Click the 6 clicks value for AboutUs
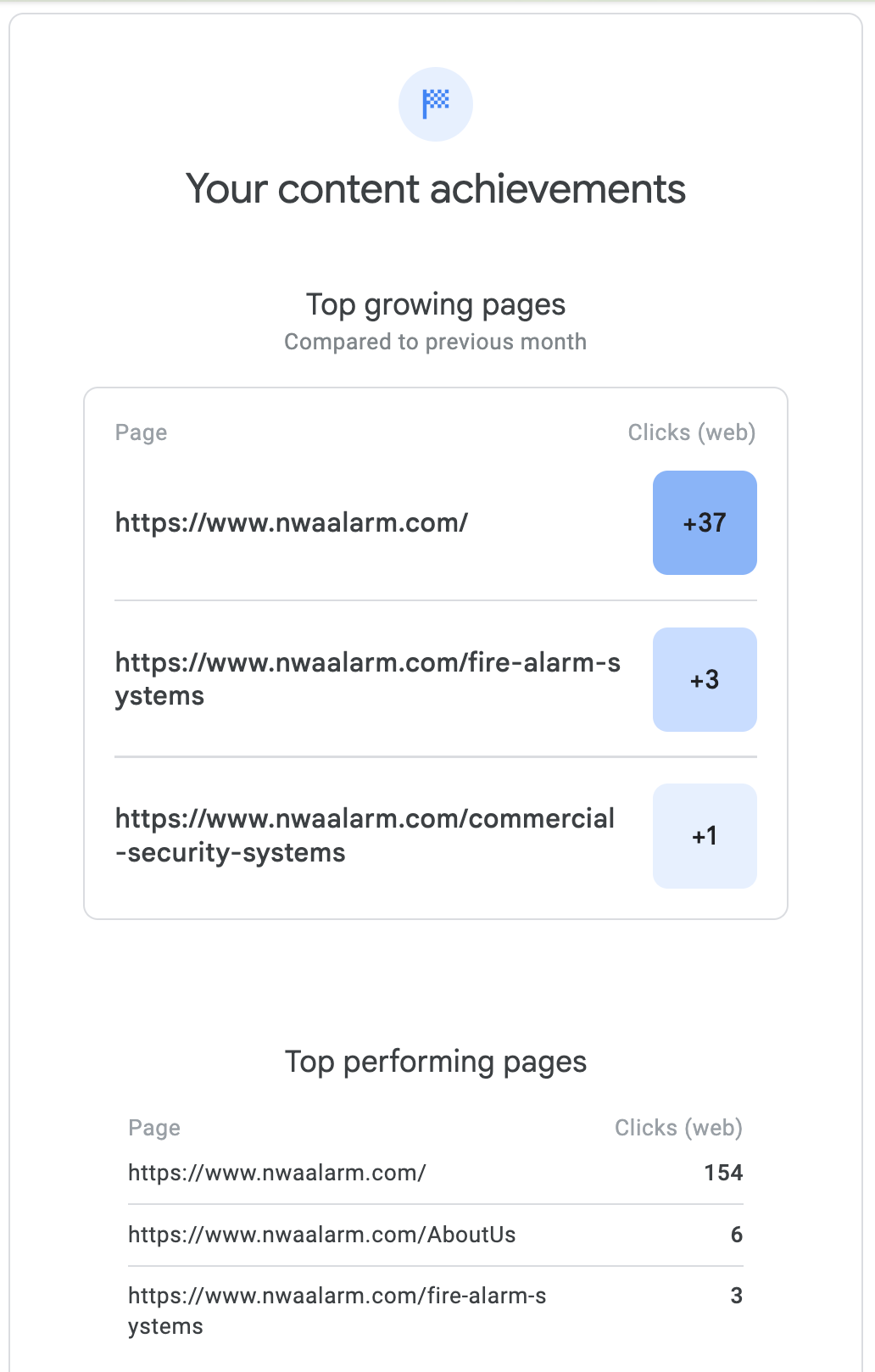This screenshot has width=875, height=1372. 736,1235
